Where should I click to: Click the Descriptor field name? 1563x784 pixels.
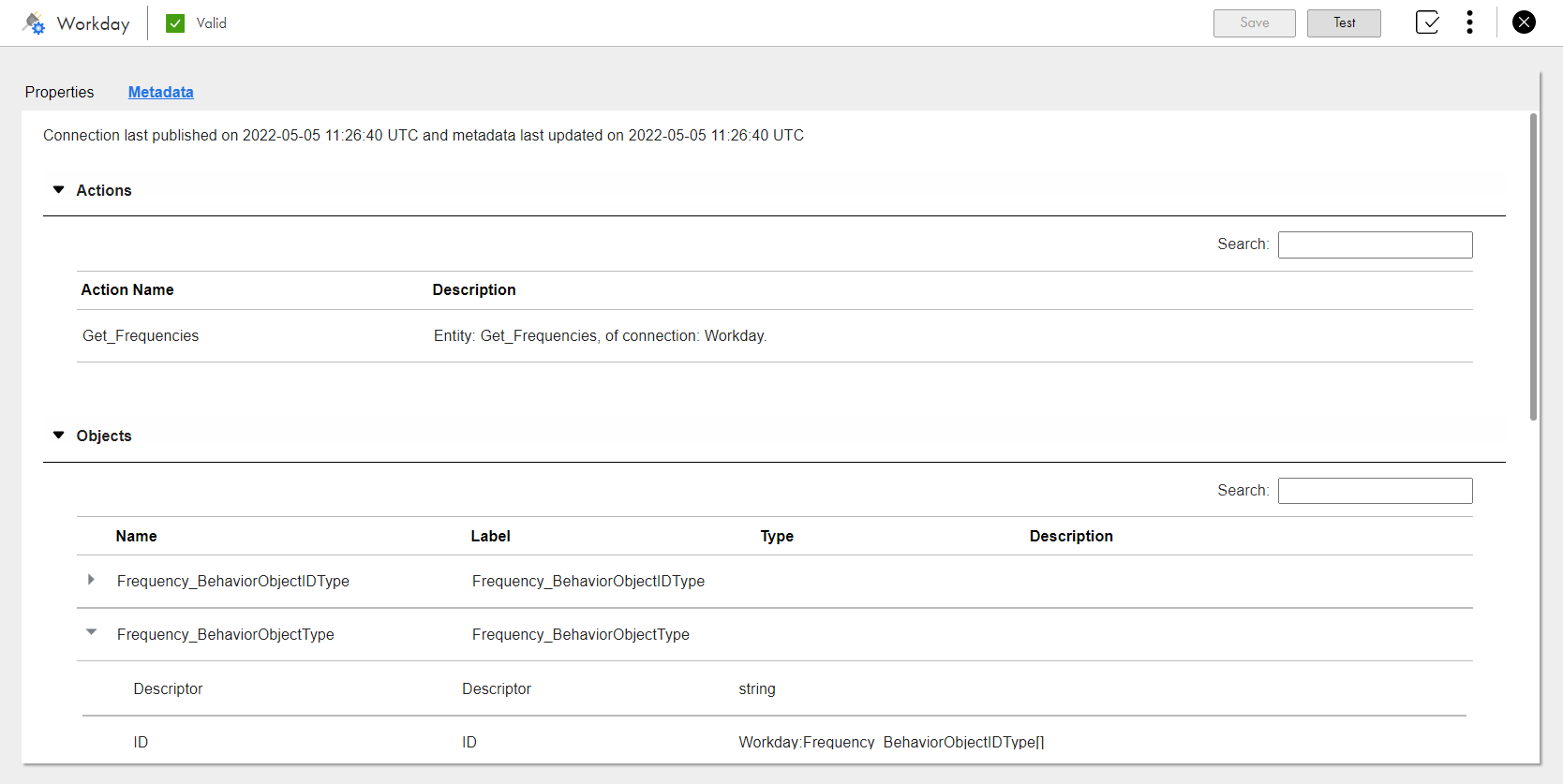pyautogui.click(x=168, y=689)
